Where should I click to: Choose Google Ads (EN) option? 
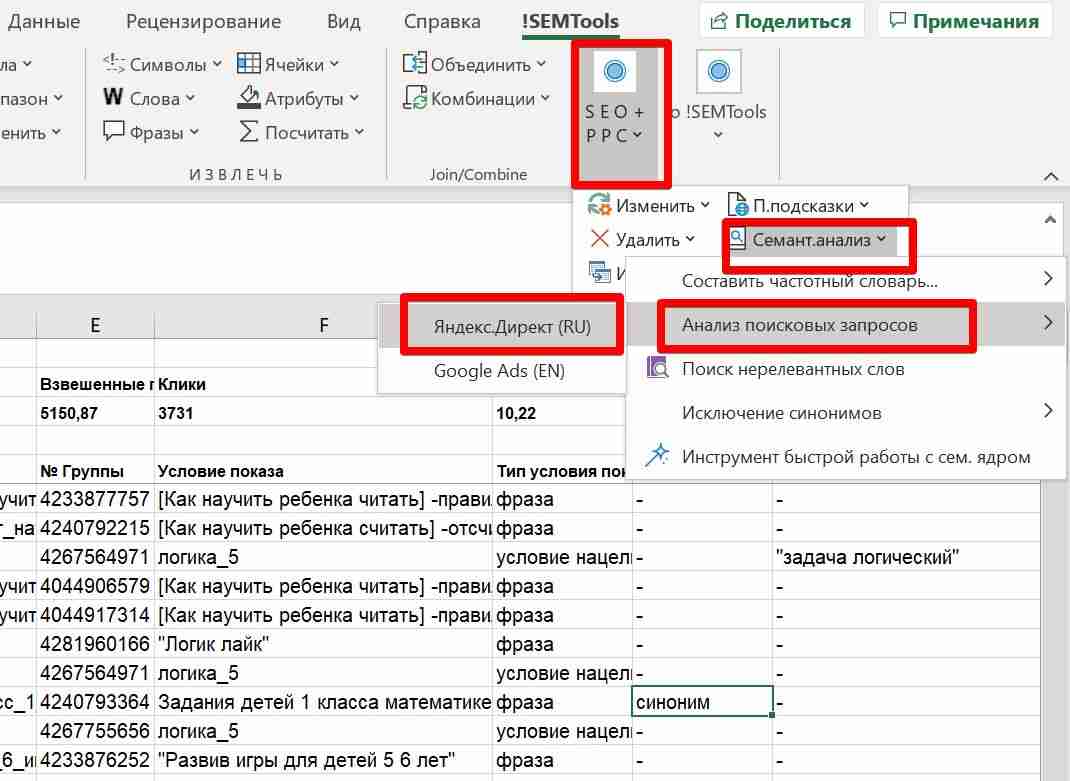pos(499,370)
